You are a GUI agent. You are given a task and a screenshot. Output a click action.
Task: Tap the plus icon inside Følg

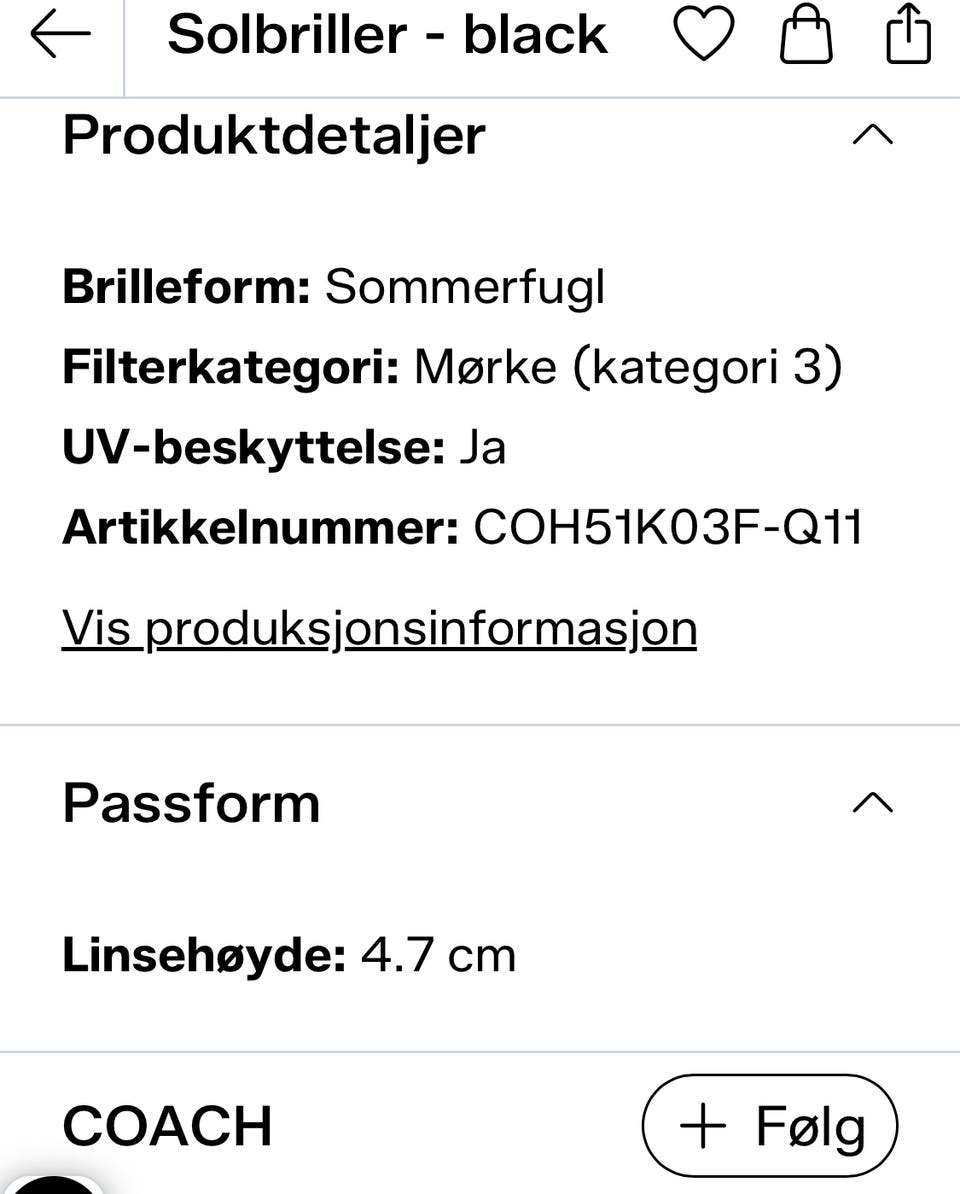tap(703, 1125)
